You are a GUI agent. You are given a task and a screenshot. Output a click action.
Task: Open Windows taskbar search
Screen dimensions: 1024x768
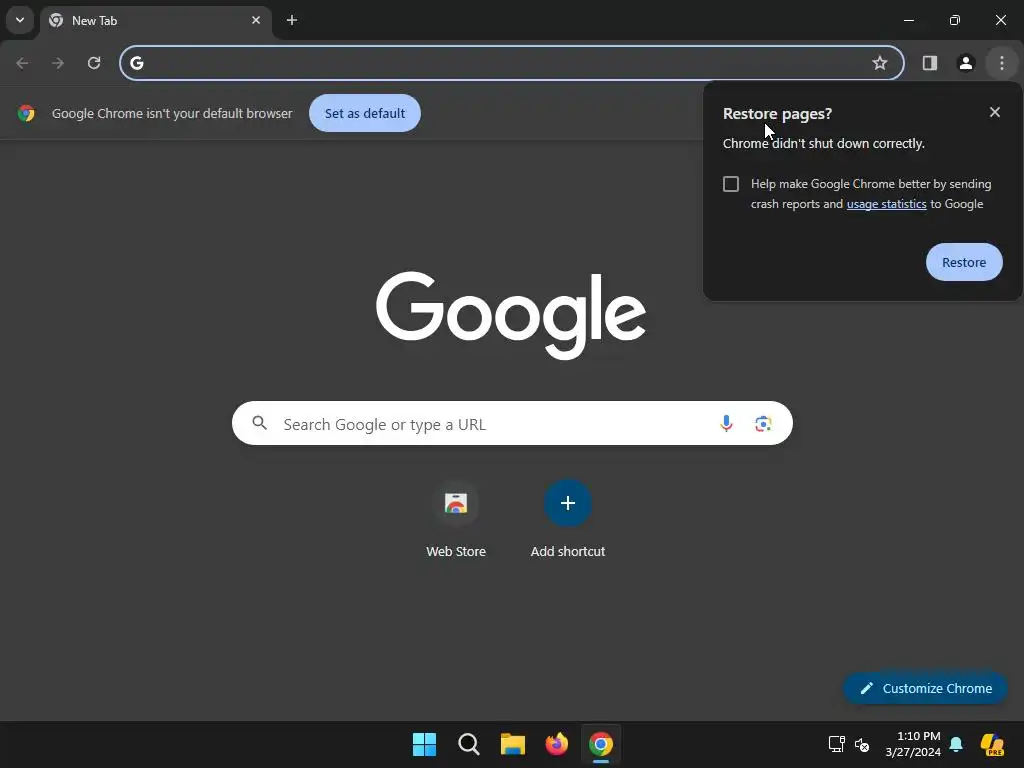[469, 744]
